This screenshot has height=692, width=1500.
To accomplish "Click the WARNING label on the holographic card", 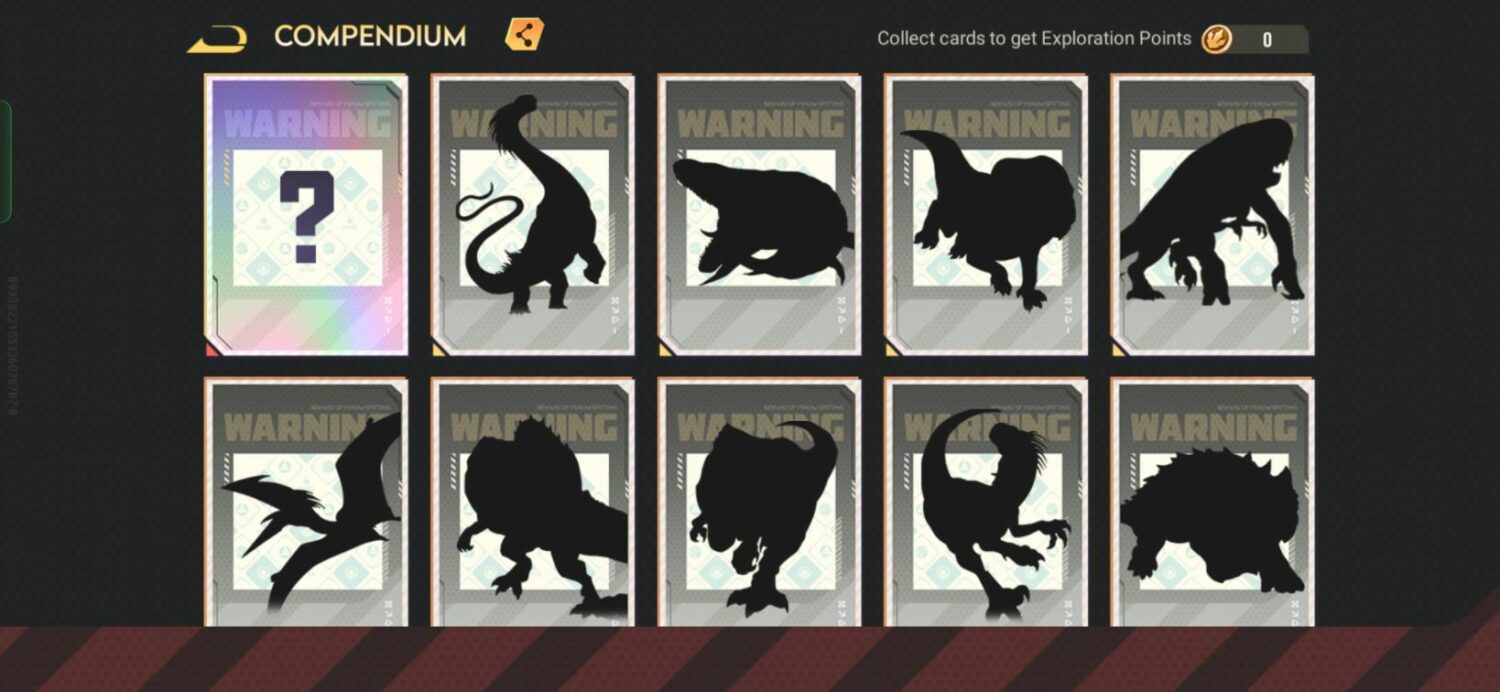I will (x=308, y=124).
